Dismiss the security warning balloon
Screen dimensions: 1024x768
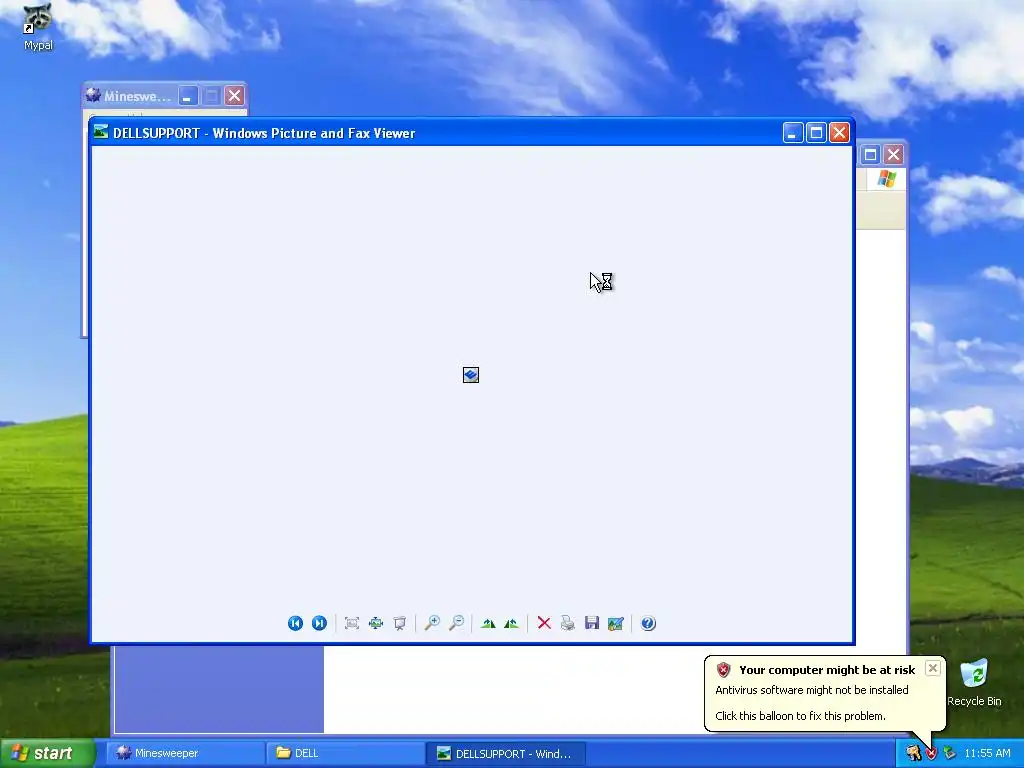point(933,668)
